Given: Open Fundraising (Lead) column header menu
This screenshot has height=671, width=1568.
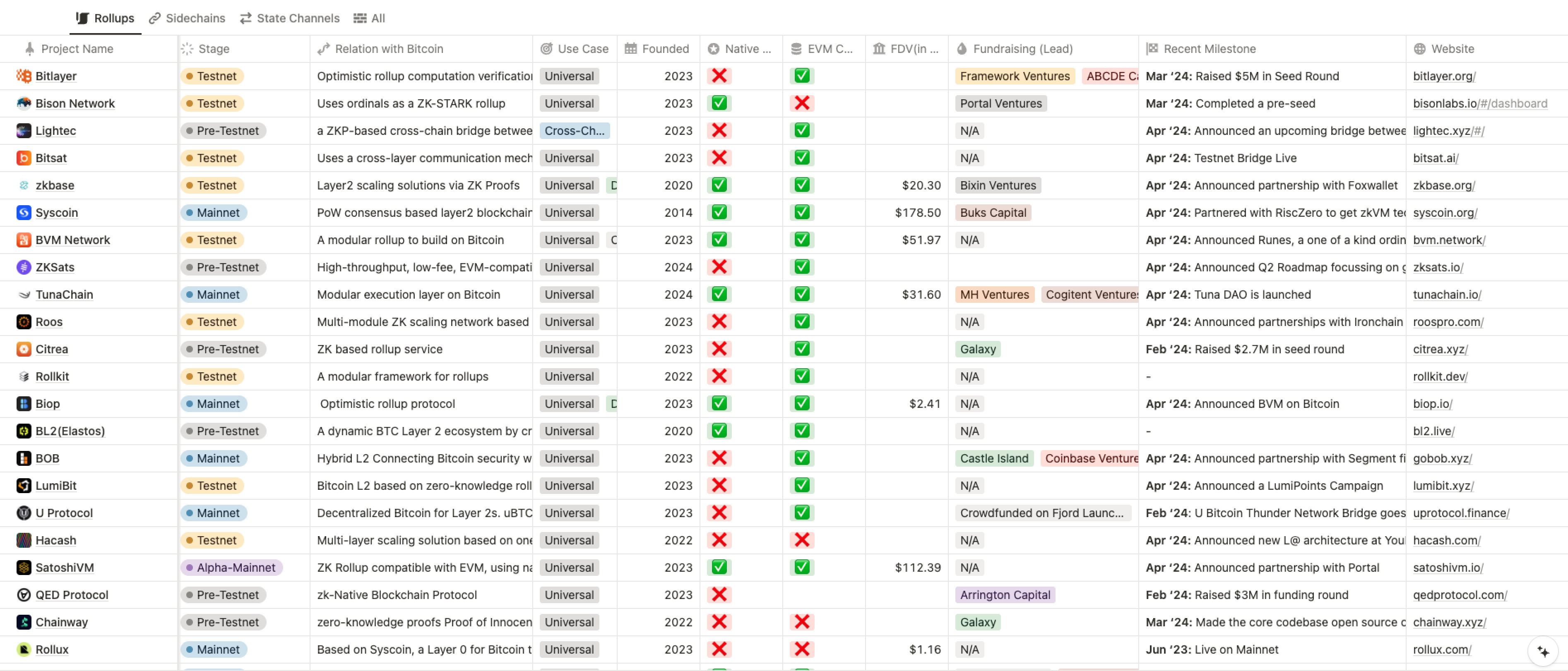Looking at the screenshot, I should tap(1043, 49).
